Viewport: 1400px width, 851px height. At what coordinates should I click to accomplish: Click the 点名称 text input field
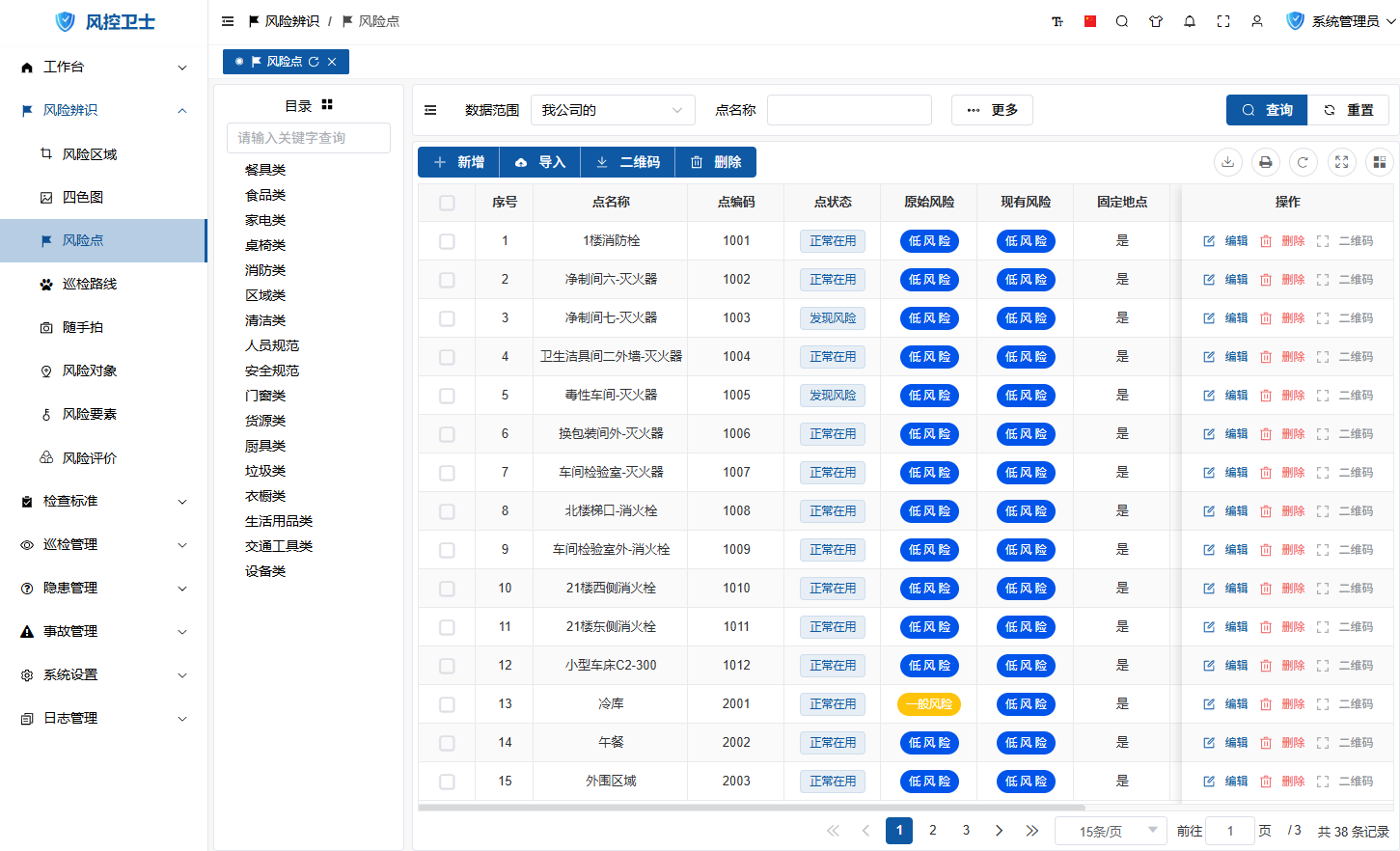pos(849,110)
